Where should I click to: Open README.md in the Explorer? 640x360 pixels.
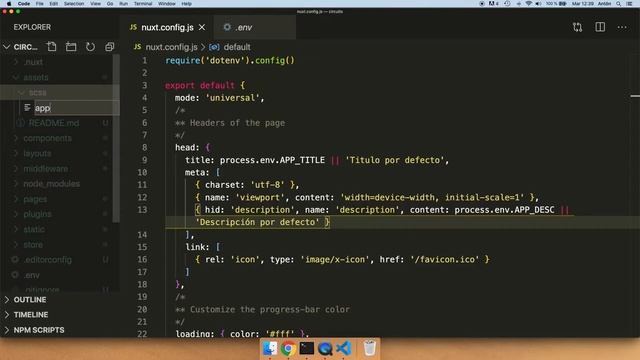54,123
